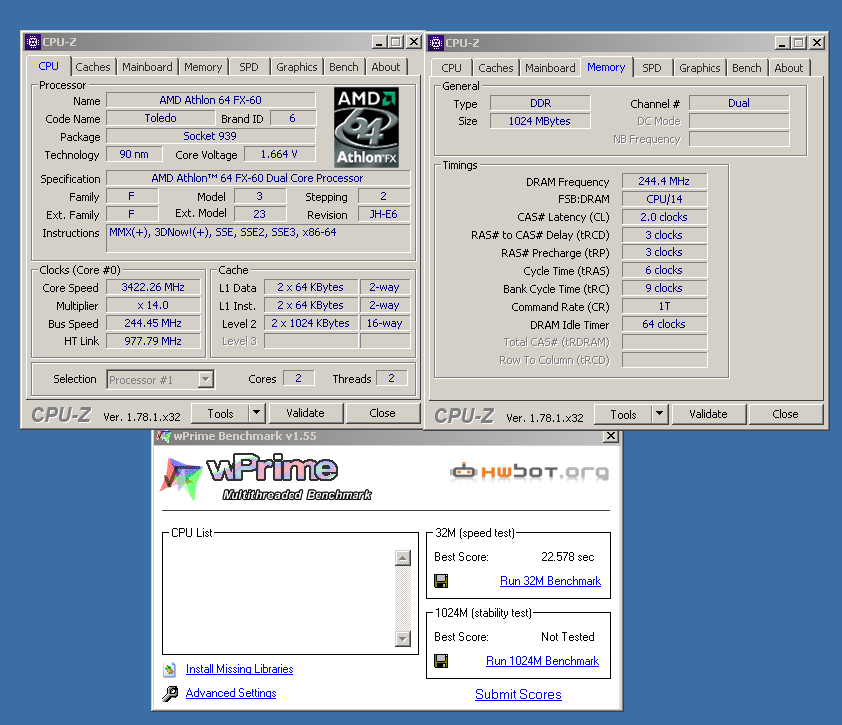Viewport: 842px width, 725px height.
Task: Click CPU-Z app icon in right window title bar
Action: (436, 43)
